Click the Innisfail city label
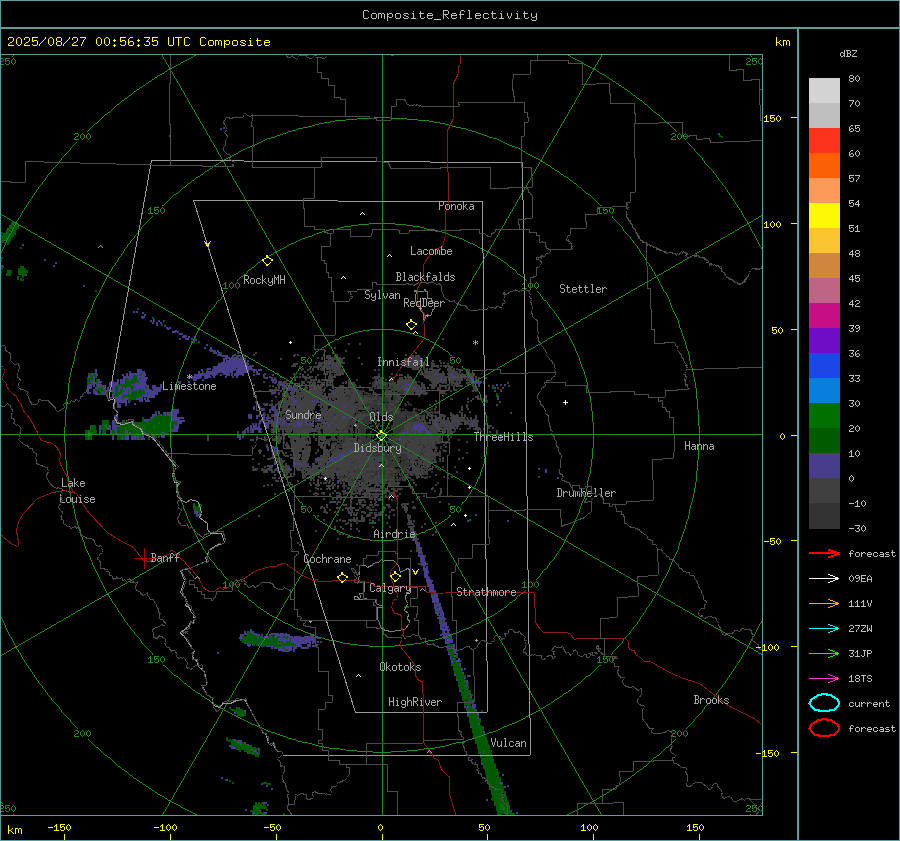The width and height of the screenshot is (900, 841). 404,362
